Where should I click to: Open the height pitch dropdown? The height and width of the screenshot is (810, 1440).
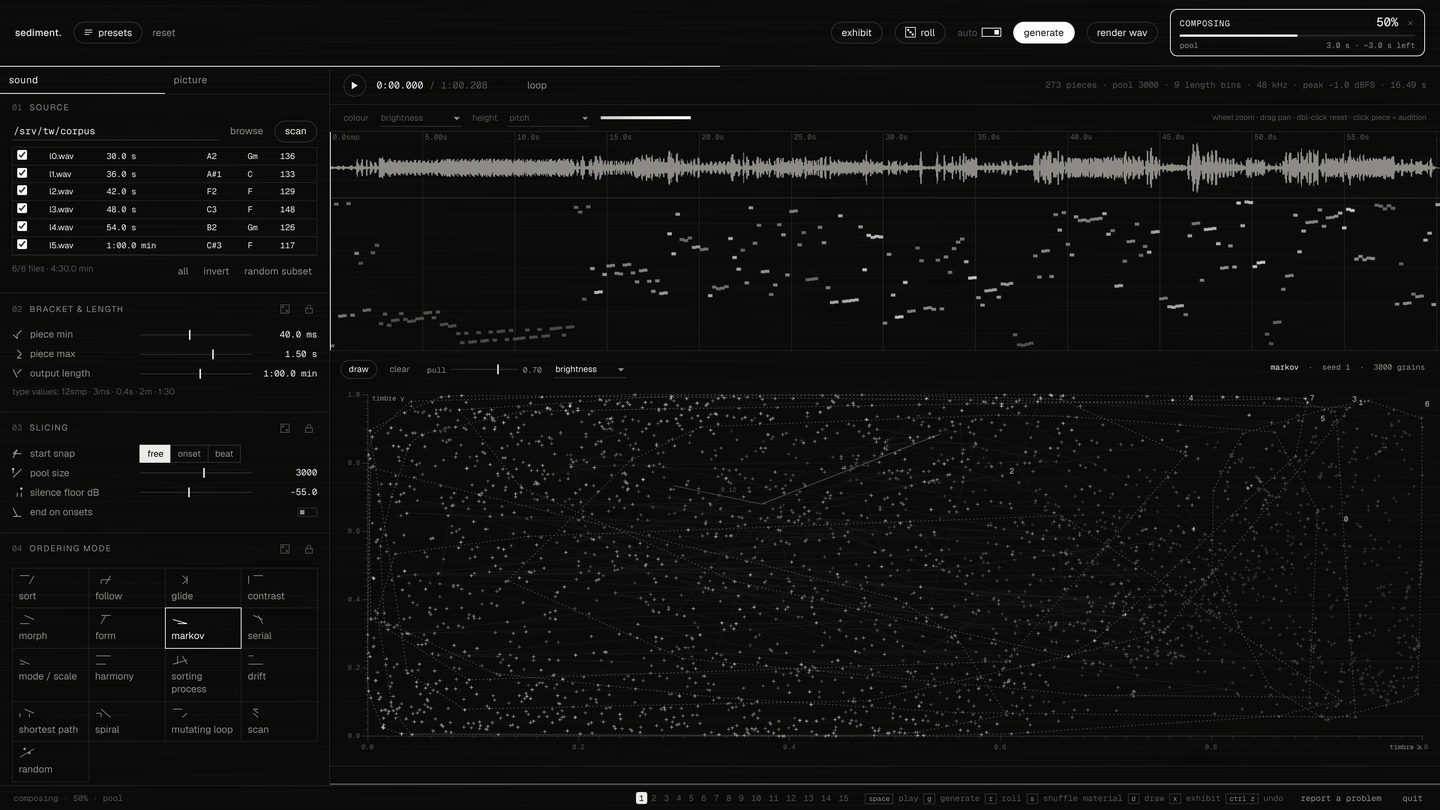coord(549,118)
